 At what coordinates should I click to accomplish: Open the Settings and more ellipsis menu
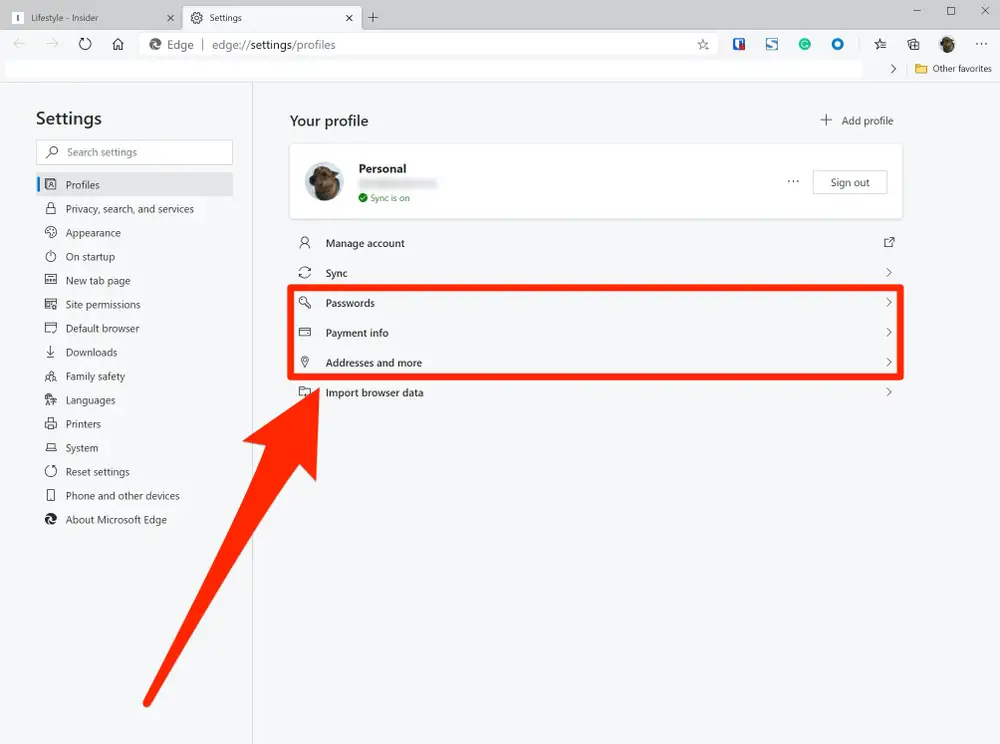click(x=981, y=44)
